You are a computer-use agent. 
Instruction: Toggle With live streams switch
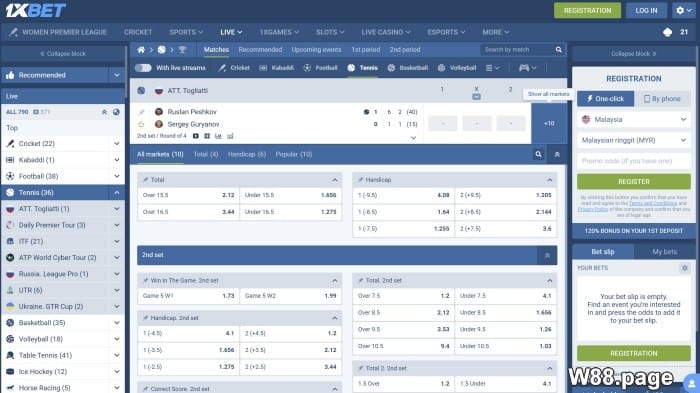[x=143, y=68]
